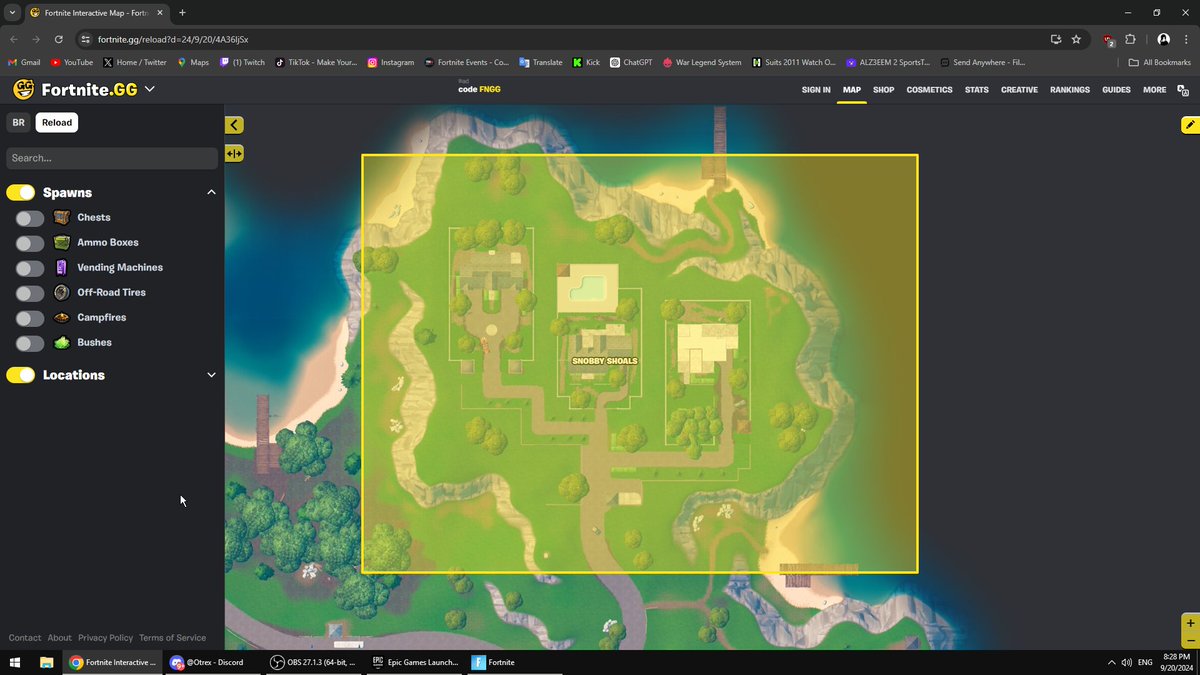Click the Chrome address bar URL
This screenshot has height=675, width=1200.
tap(173, 39)
